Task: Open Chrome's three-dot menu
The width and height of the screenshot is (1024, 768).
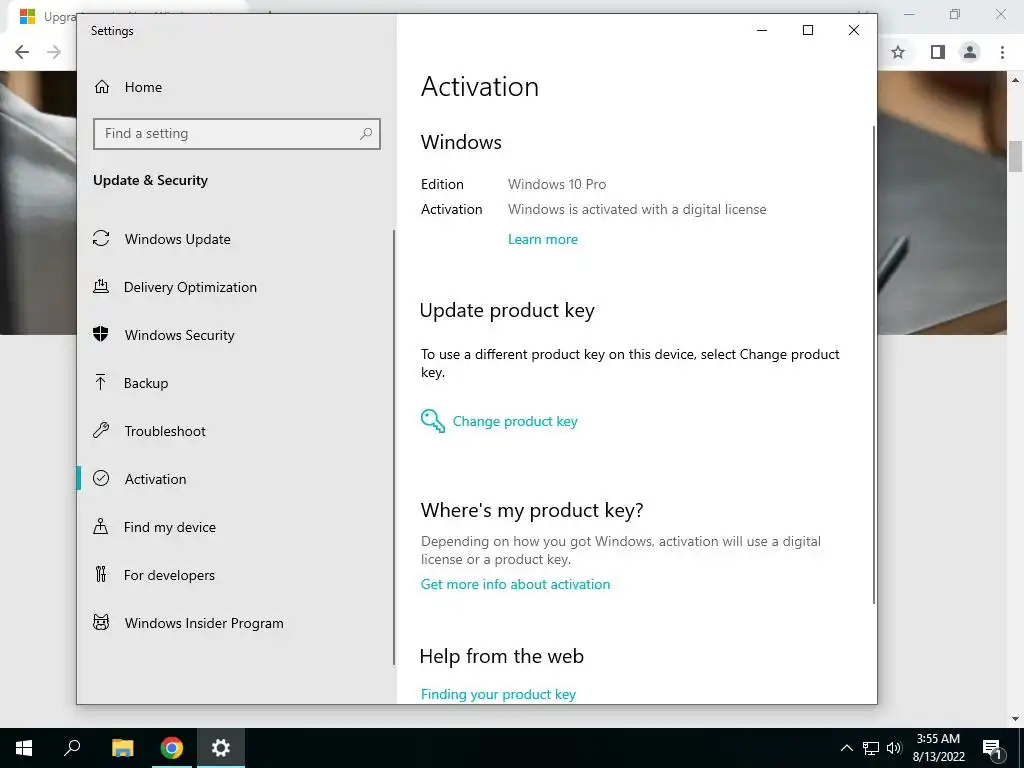Action: [1002, 52]
